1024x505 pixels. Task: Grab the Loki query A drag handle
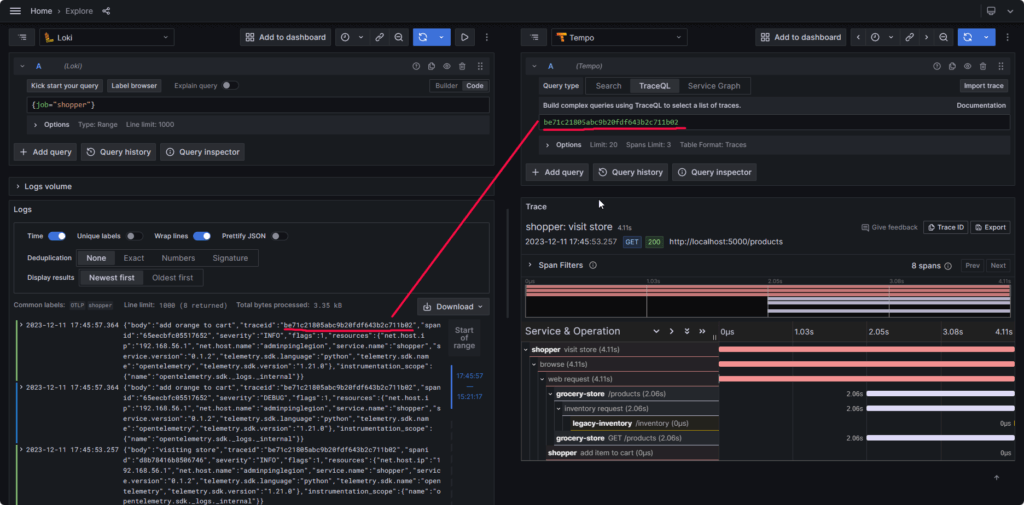click(x=480, y=66)
